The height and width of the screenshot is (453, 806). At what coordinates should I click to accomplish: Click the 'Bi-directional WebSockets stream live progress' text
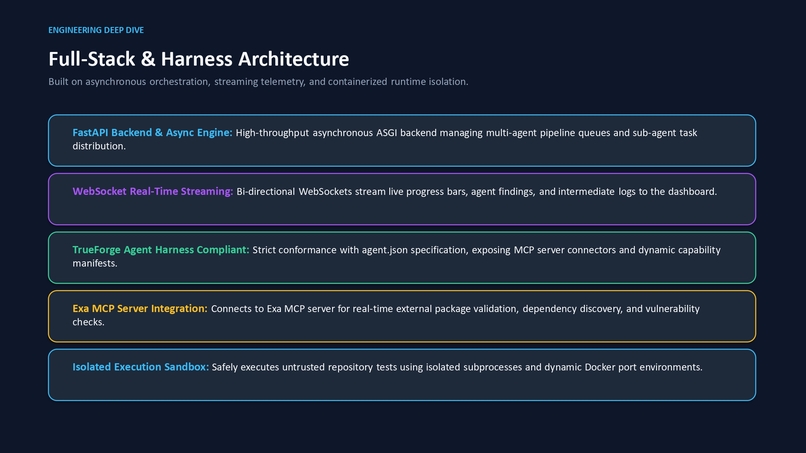tap(477, 192)
